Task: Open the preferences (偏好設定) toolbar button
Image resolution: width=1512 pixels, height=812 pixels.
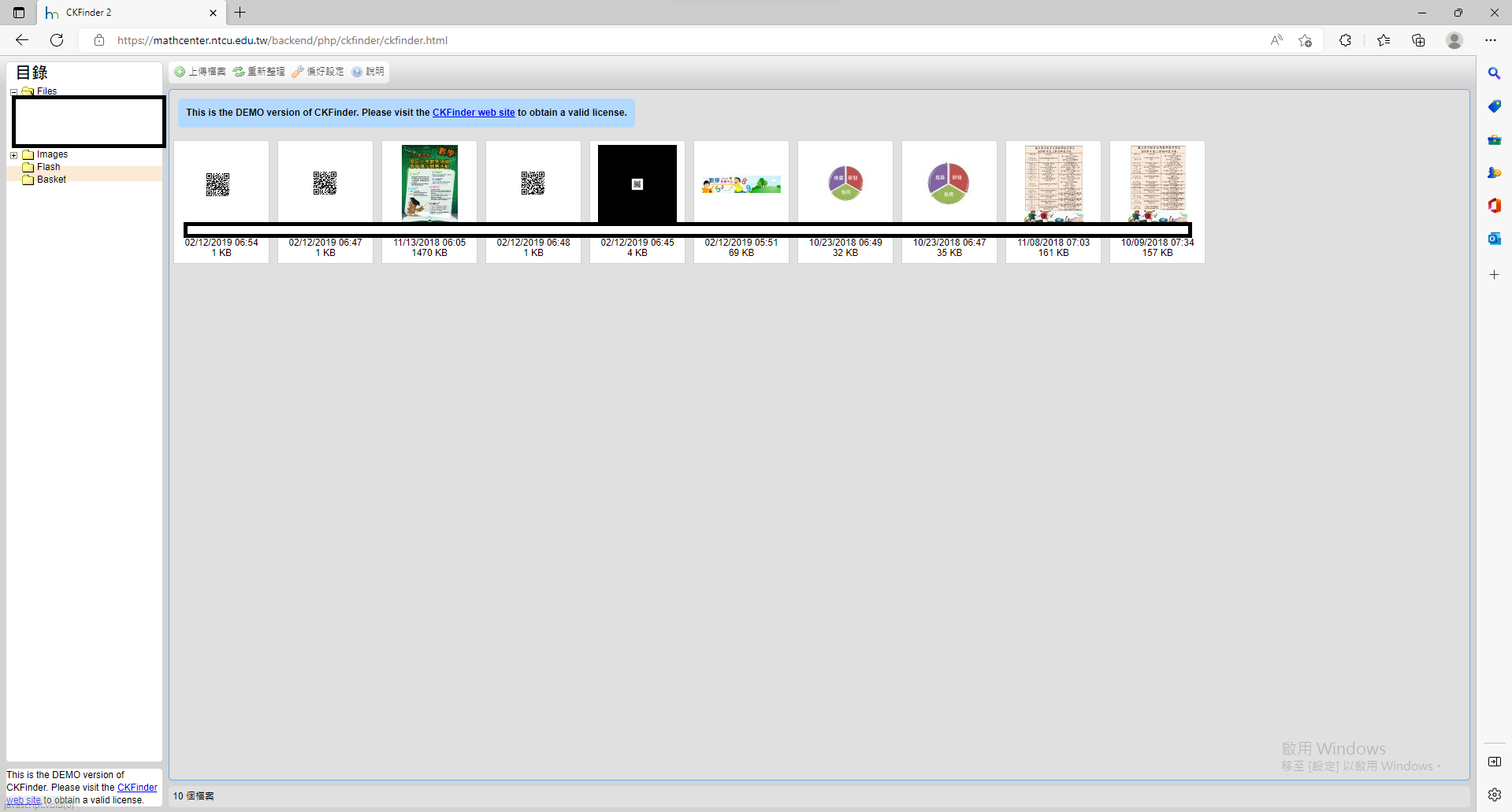Action: (x=318, y=72)
